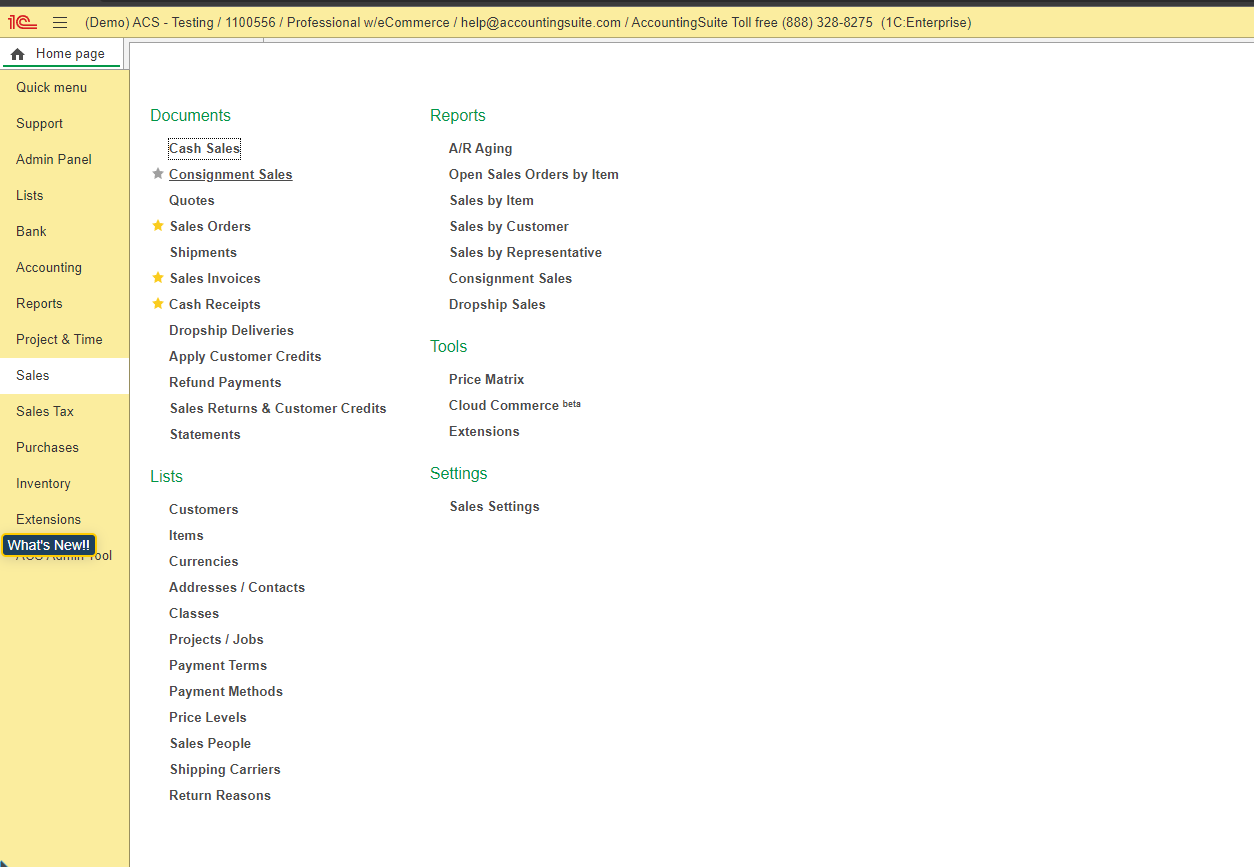Open Addresses / Contacts list
This screenshot has height=867, width=1254.
coord(237,587)
